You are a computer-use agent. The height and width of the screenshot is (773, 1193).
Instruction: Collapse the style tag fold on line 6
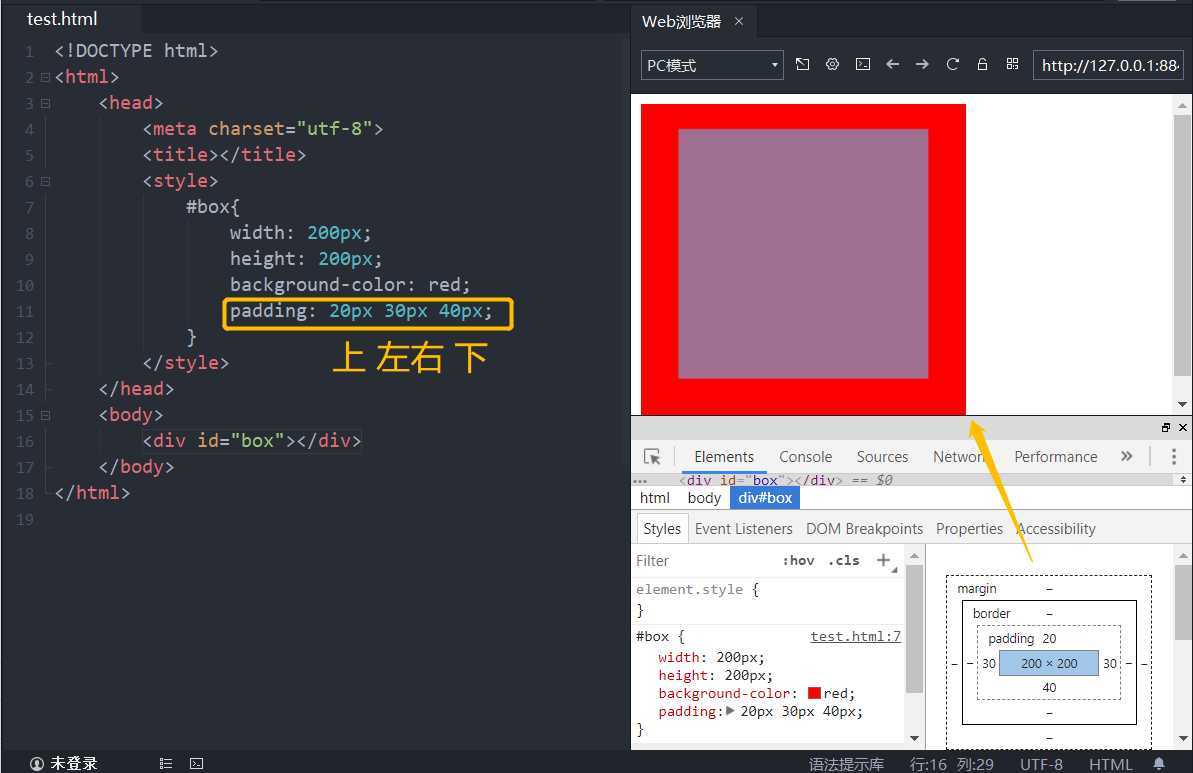point(46,181)
